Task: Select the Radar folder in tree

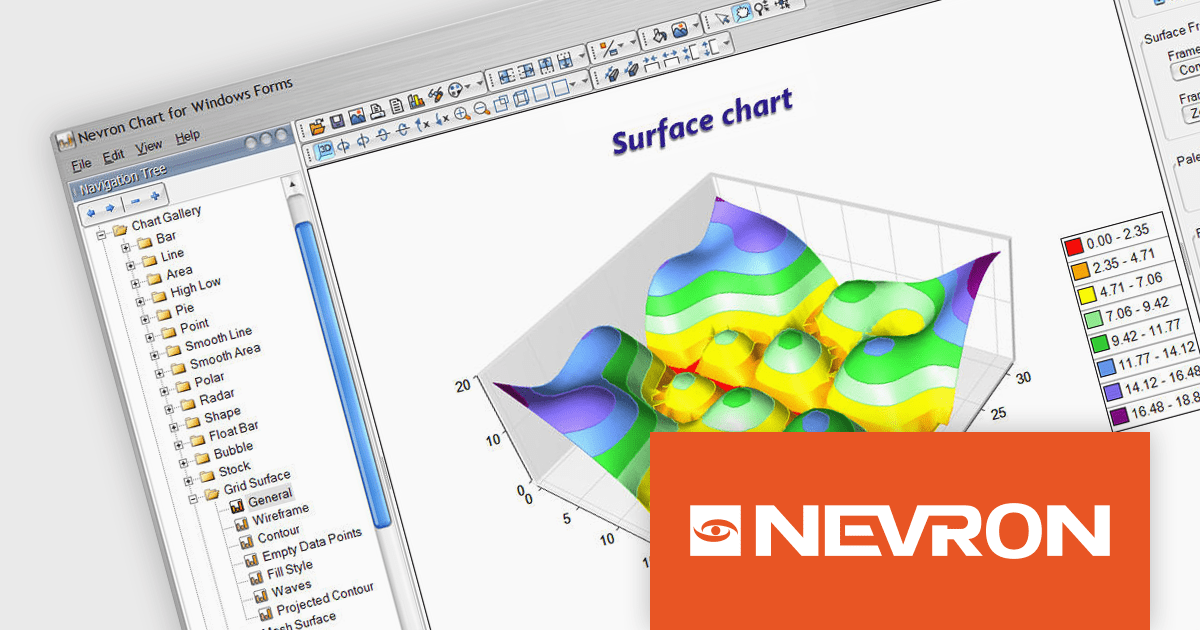Action: (x=216, y=397)
